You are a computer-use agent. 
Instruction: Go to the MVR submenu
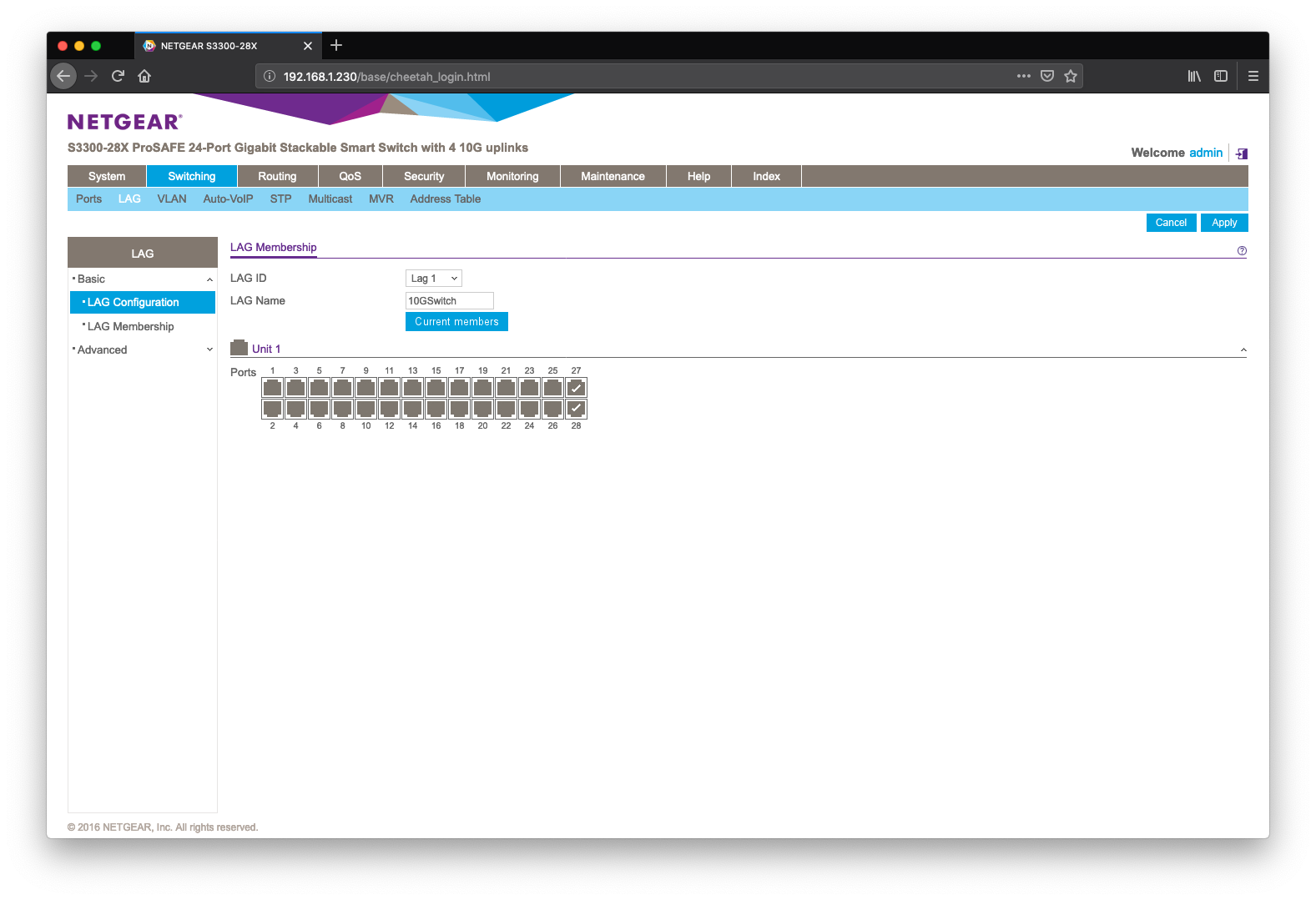coord(381,199)
